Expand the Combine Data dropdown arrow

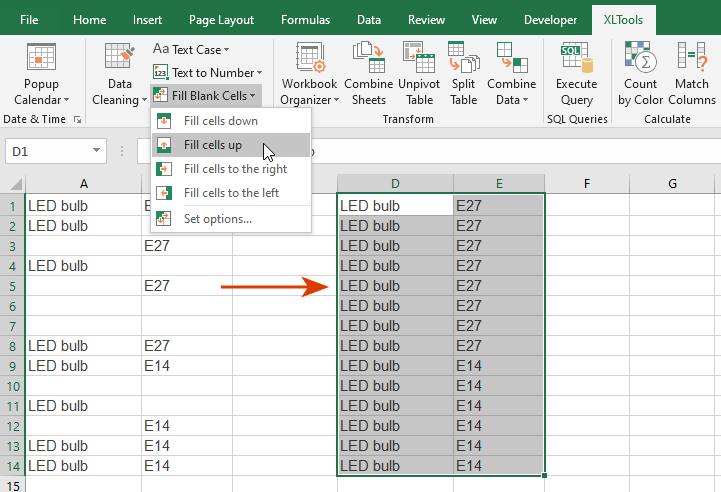click(x=525, y=100)
